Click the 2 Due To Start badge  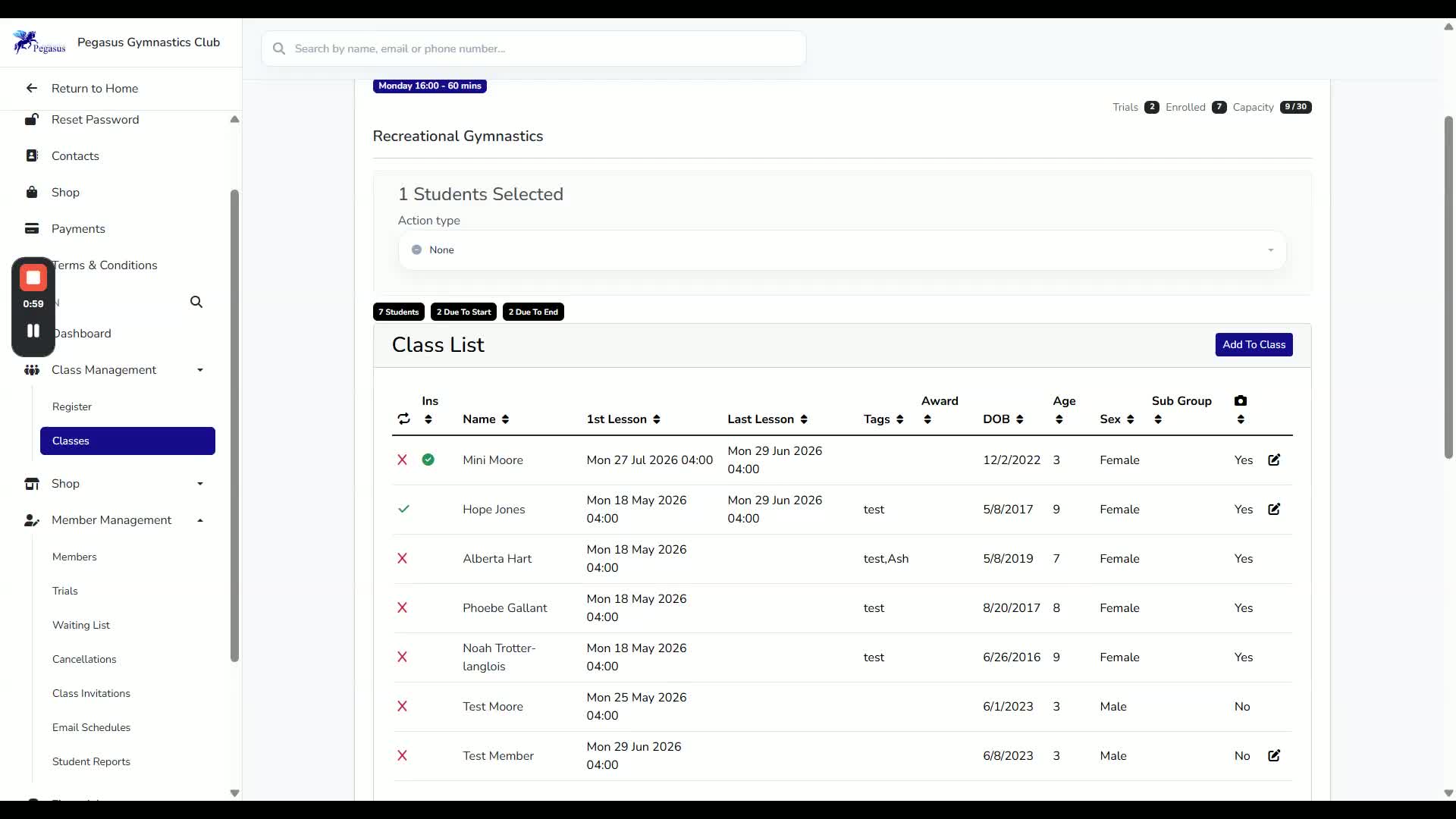(x=463, y=312)
